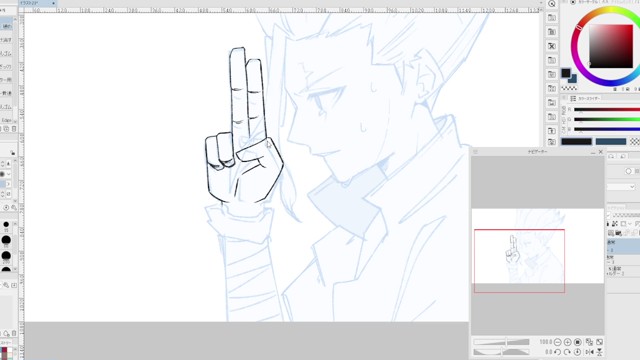Select the main drawing color swatch
Screen dimensions: 640x360
point(566,73)
